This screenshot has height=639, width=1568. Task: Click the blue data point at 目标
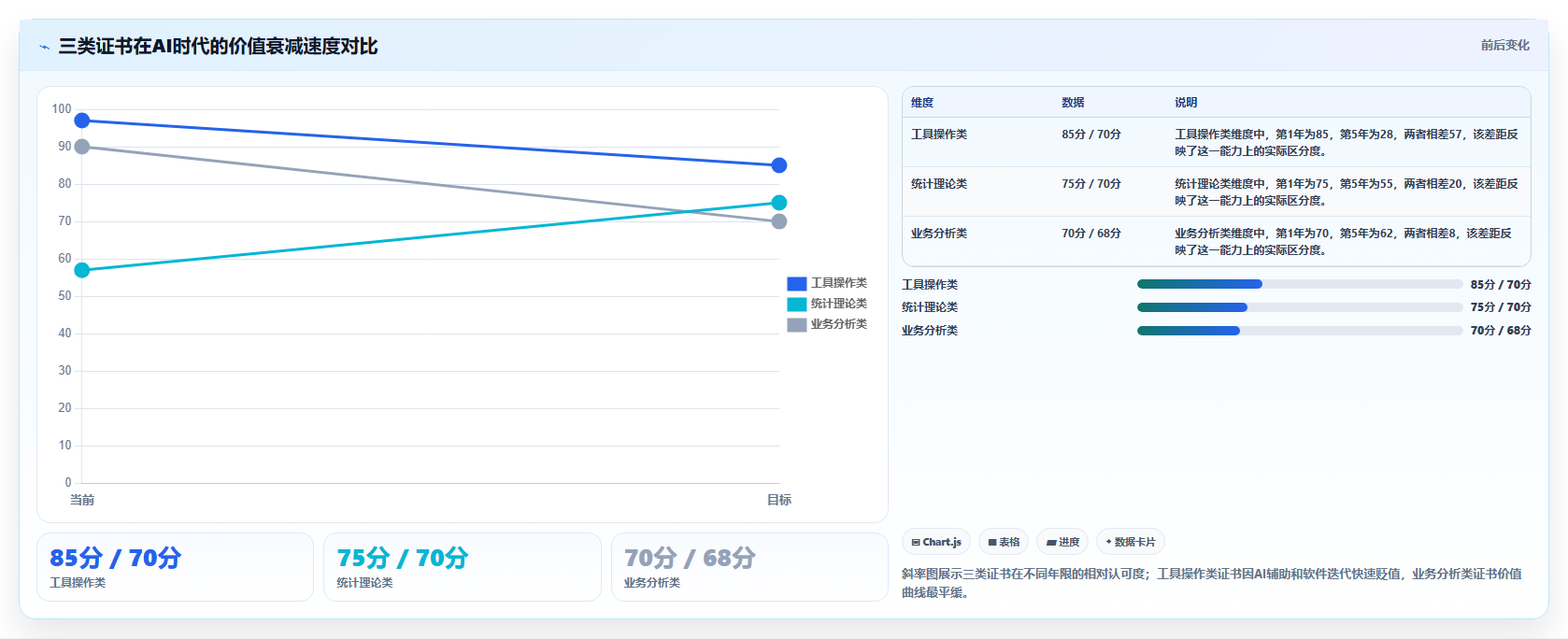coord(779,165)
